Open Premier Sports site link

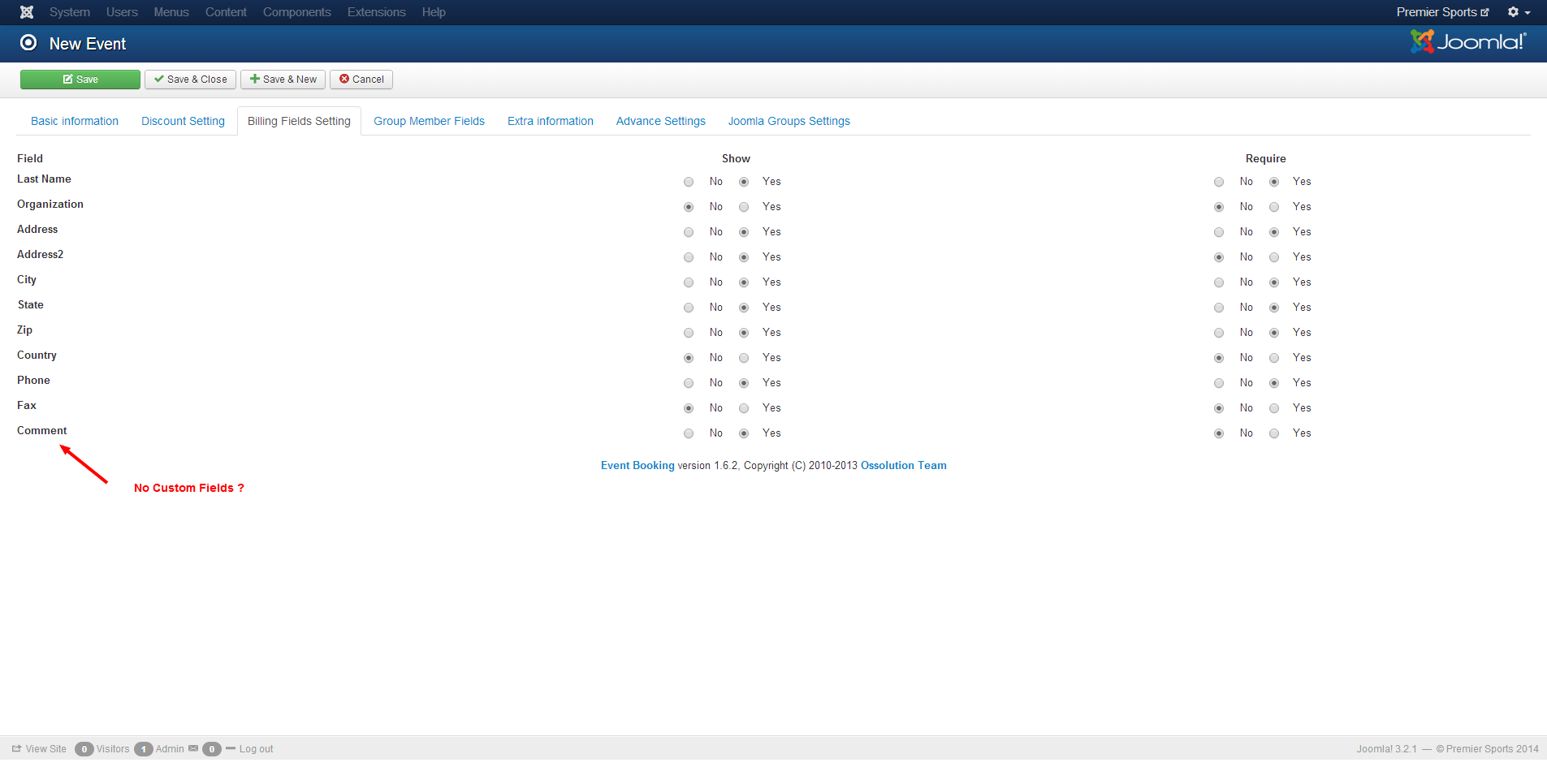[1441, 12]
